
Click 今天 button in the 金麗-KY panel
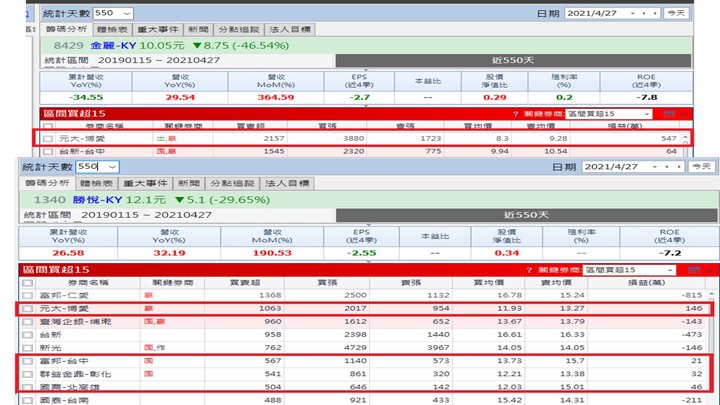click(x=676, y=13)
